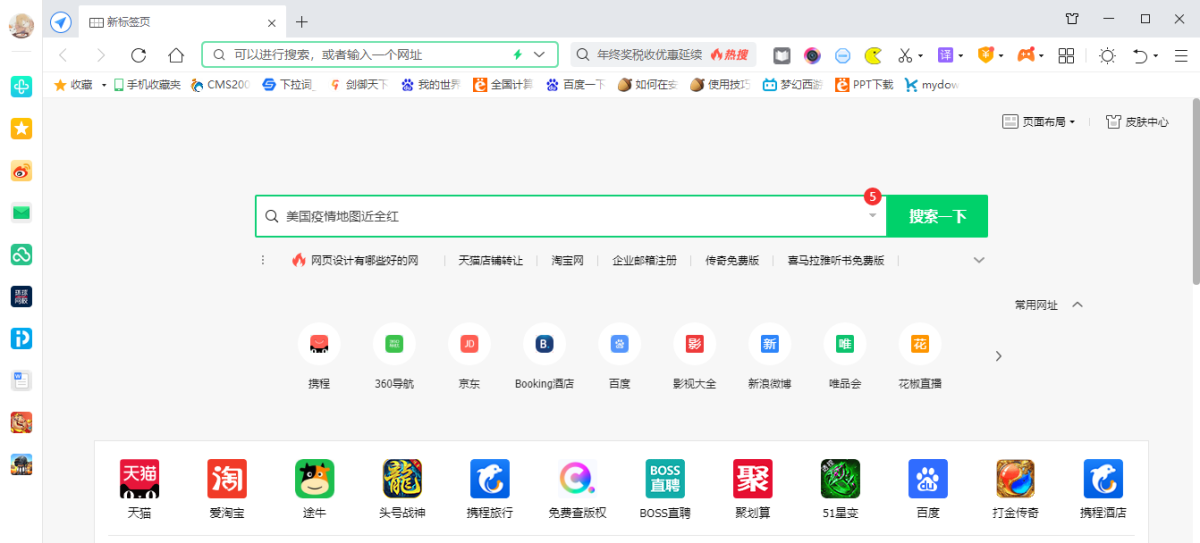Screen dimensions: 1200x543
Task: Open the PPT下载 bookmark
Action: coord(864,85)
